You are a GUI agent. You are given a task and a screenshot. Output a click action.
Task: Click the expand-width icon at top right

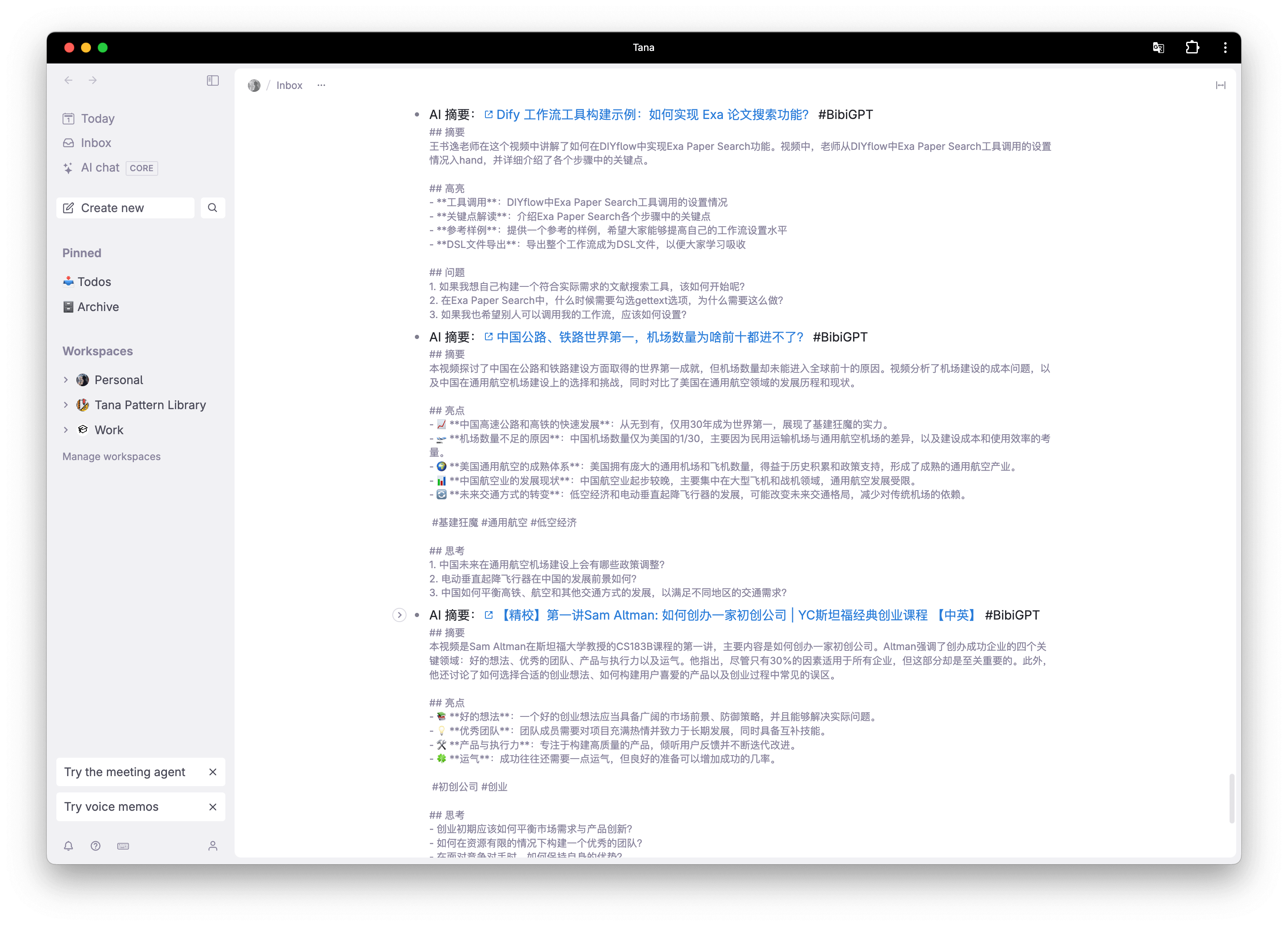click(1220, 85)
